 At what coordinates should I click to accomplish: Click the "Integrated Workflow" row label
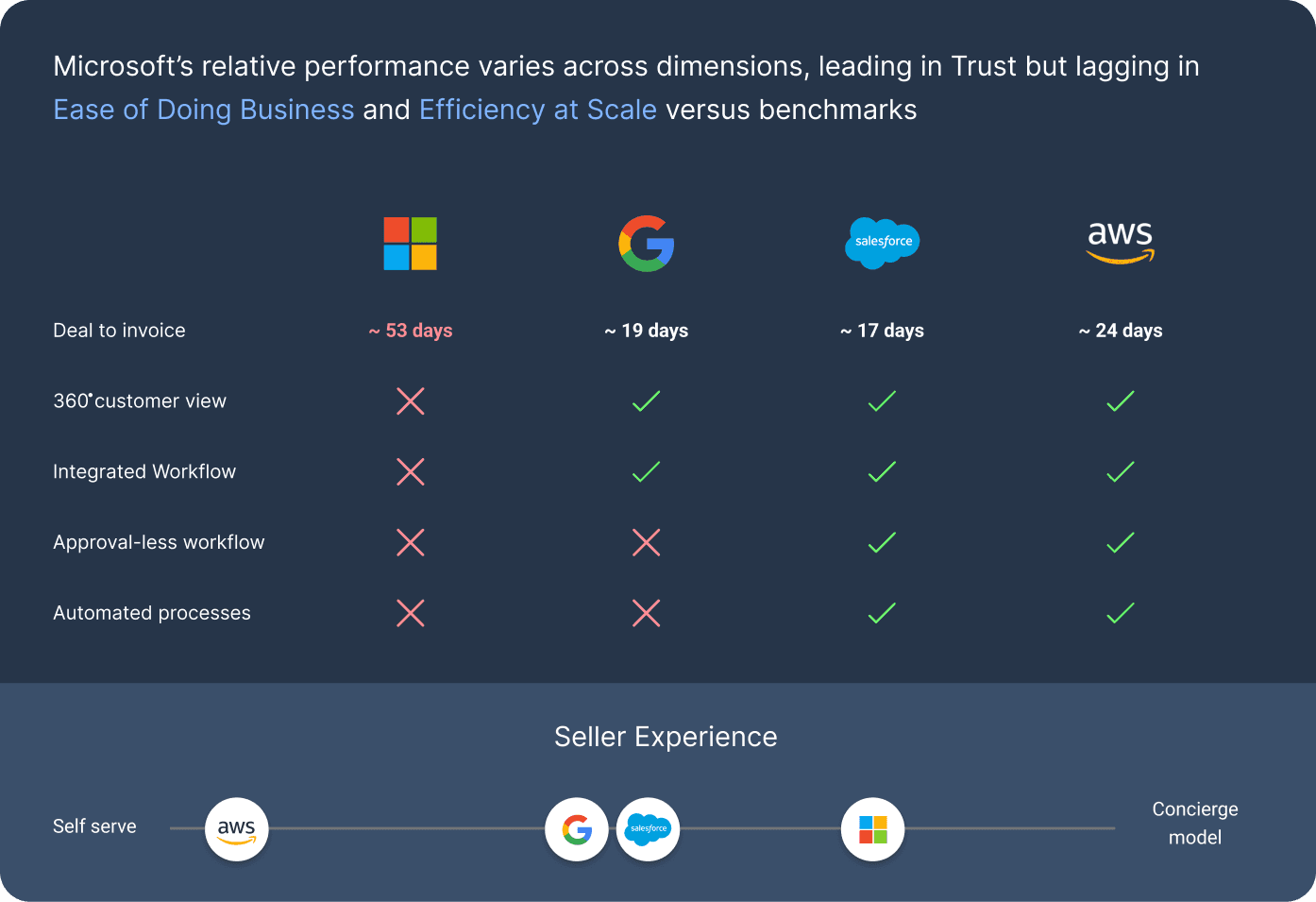coord(144,471)
